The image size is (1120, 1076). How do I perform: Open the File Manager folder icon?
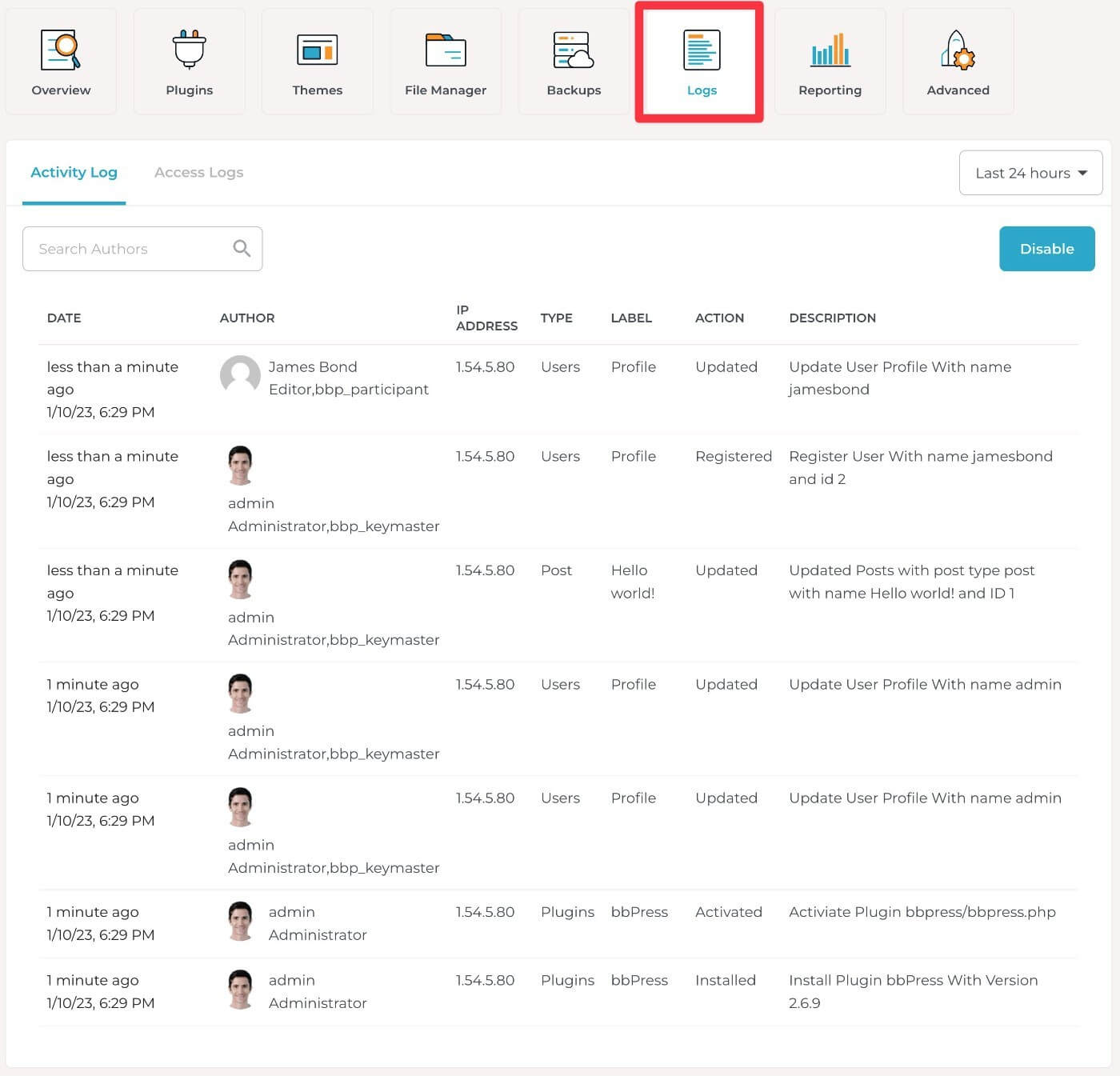[x=446, y=50]
